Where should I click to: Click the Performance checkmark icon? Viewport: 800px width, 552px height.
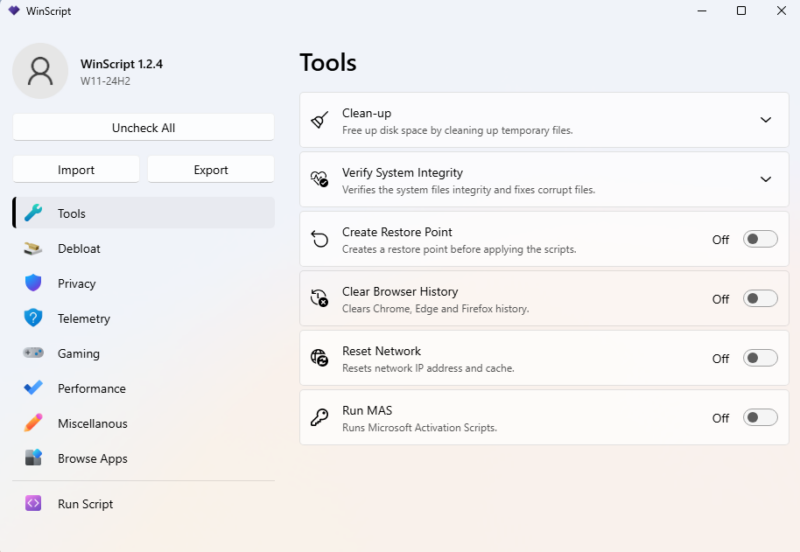34,388
